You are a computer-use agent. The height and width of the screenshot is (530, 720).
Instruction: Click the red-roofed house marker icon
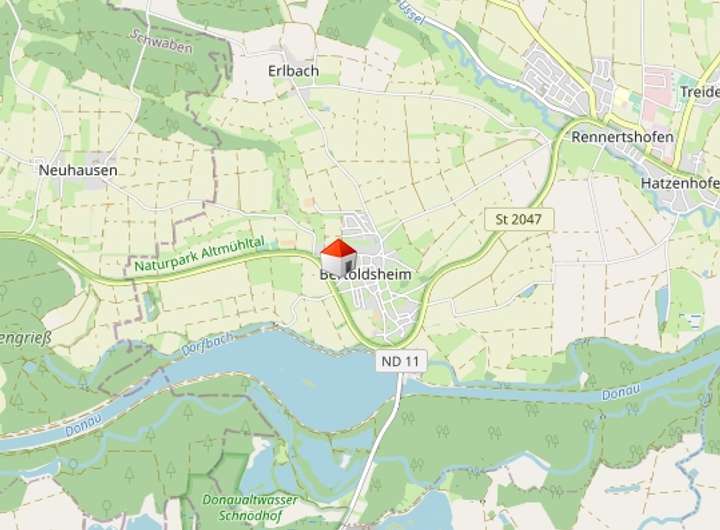(x=338, y=256)
